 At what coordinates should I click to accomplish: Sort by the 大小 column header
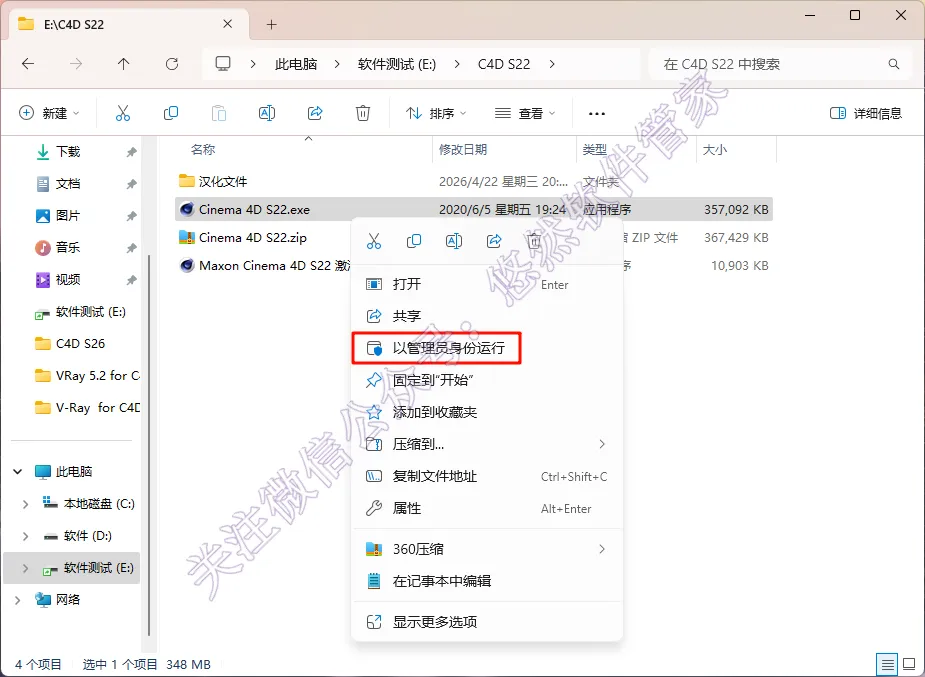point(714,150)
